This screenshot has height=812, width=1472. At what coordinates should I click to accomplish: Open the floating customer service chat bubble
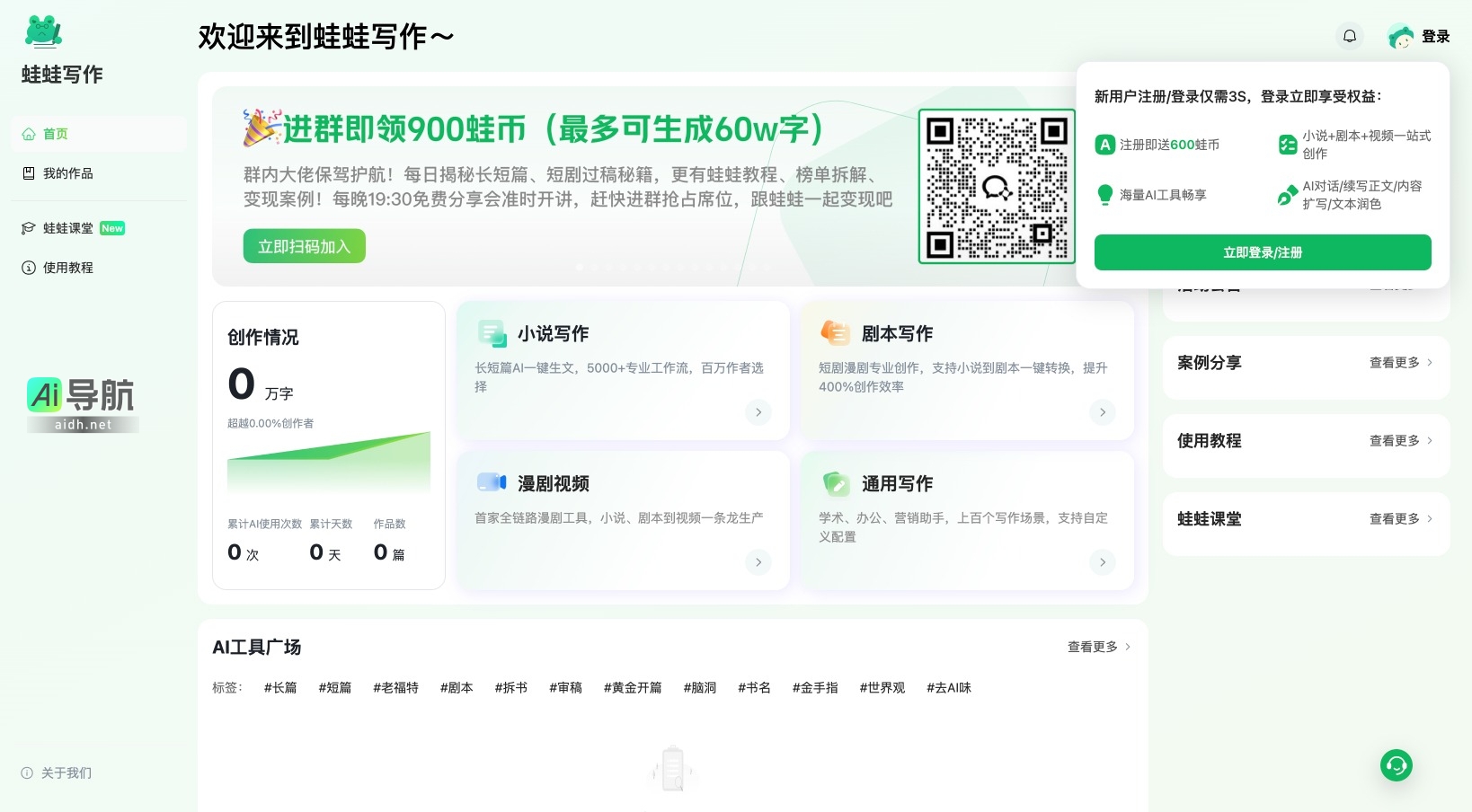point(1396,765)
